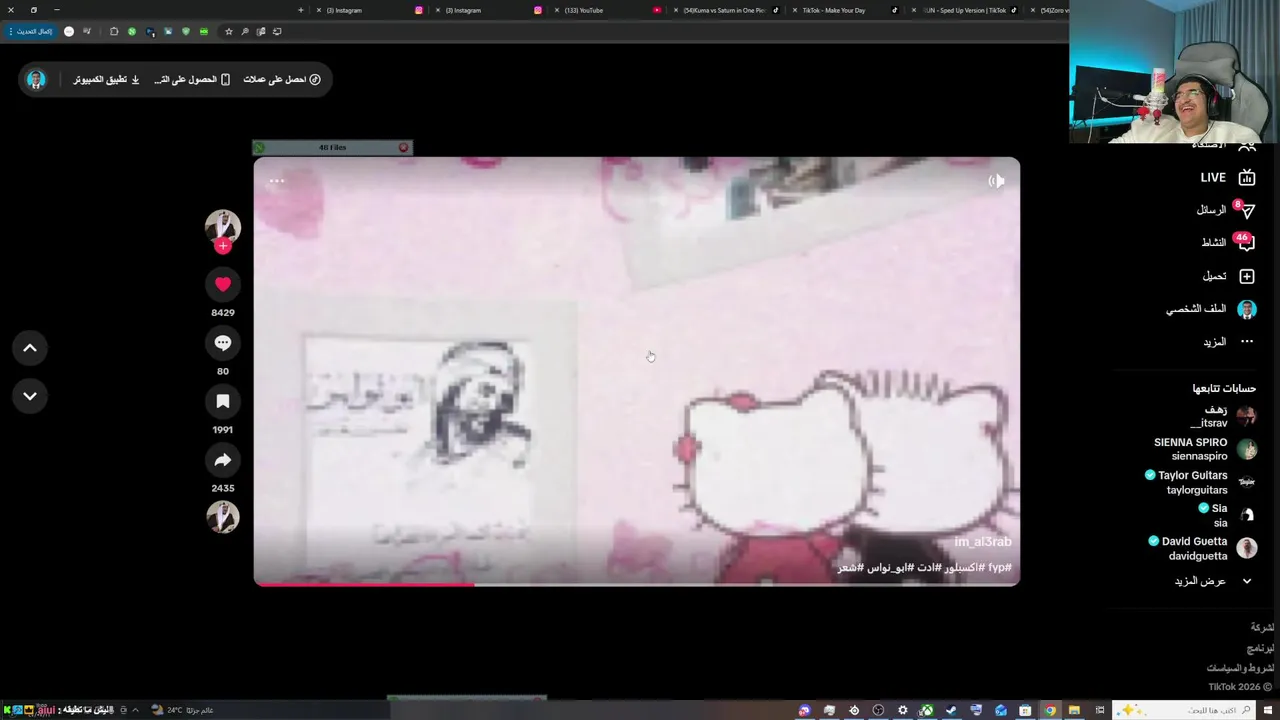Screen dimensions: 1280x720
Task: Bookmark this page with the star icon
Action: tap(229, 31)
